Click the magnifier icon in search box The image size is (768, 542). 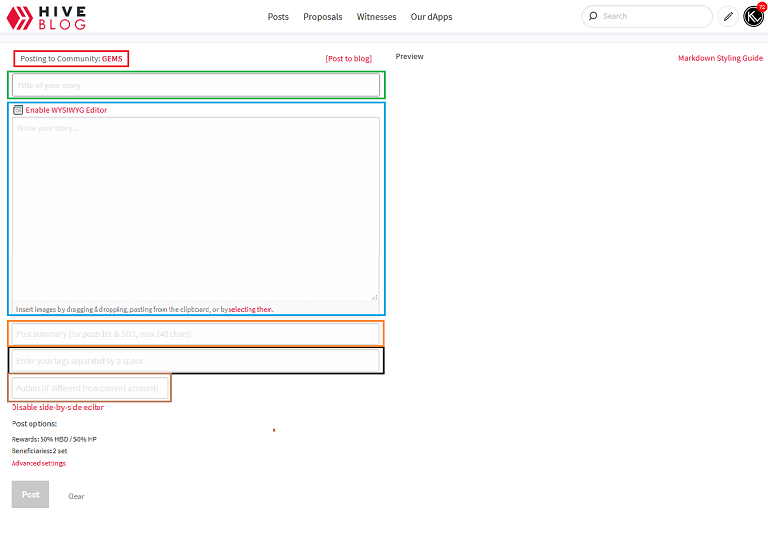pyautogui.click(x=593, y=16)
